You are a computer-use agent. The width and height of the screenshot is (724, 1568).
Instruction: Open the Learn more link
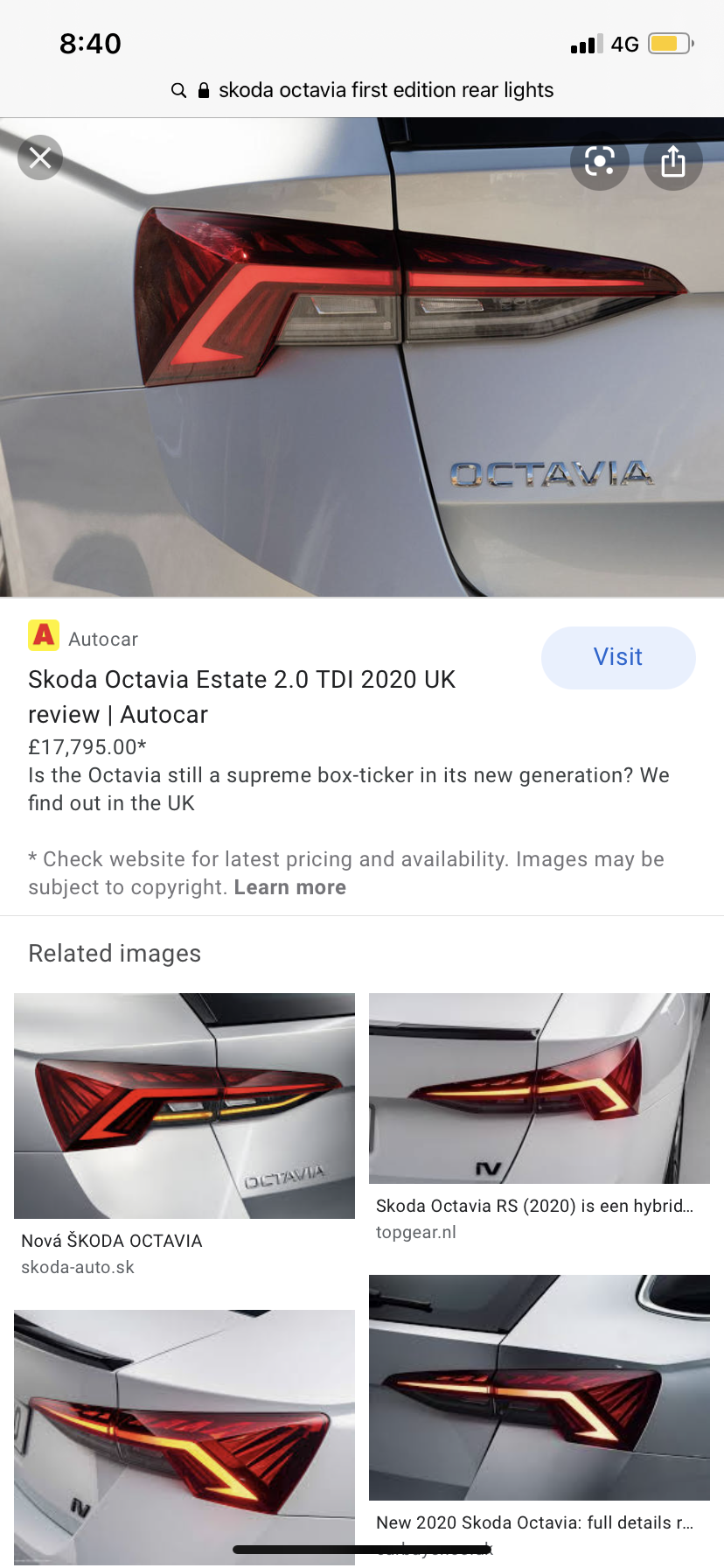pyautogui.click(x=290, y=887)
